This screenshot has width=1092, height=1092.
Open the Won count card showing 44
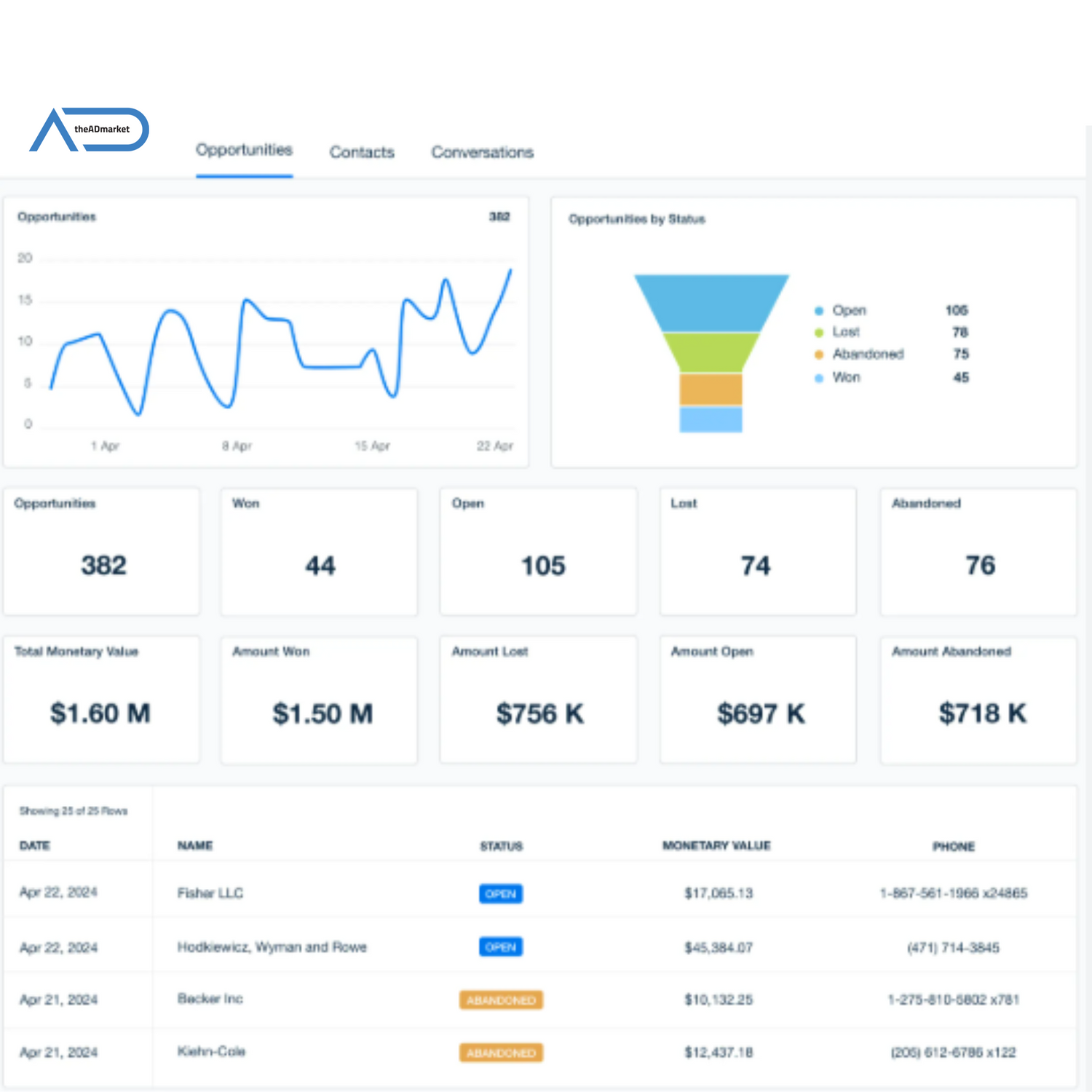coord(320,552)
